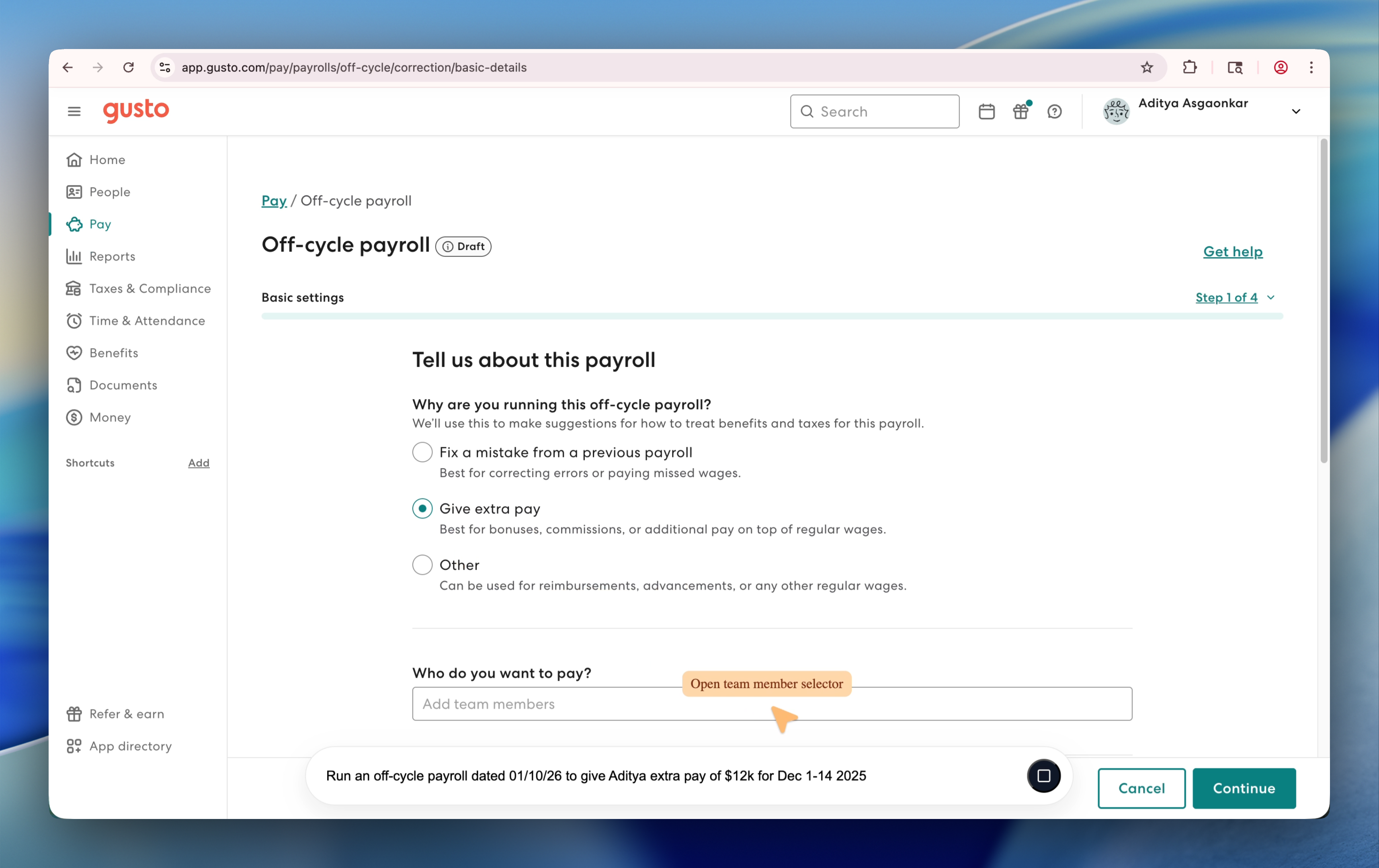Open Aditya Asgaonkar account dropdown chevron

pos(1296,111)
